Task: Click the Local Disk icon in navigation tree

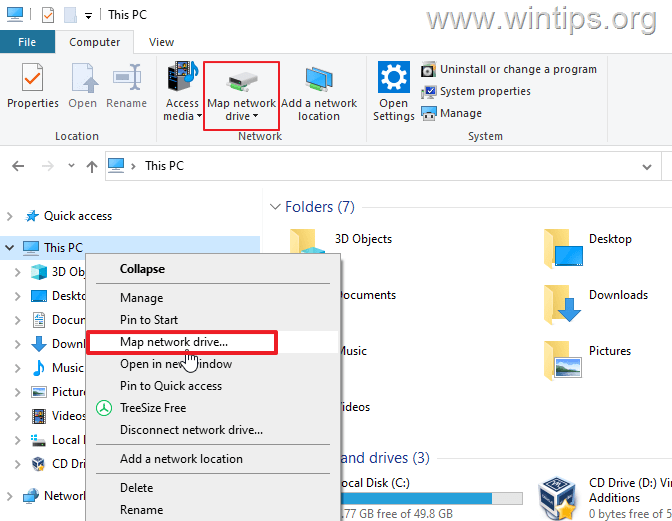Action: click(x=39, y=440)
